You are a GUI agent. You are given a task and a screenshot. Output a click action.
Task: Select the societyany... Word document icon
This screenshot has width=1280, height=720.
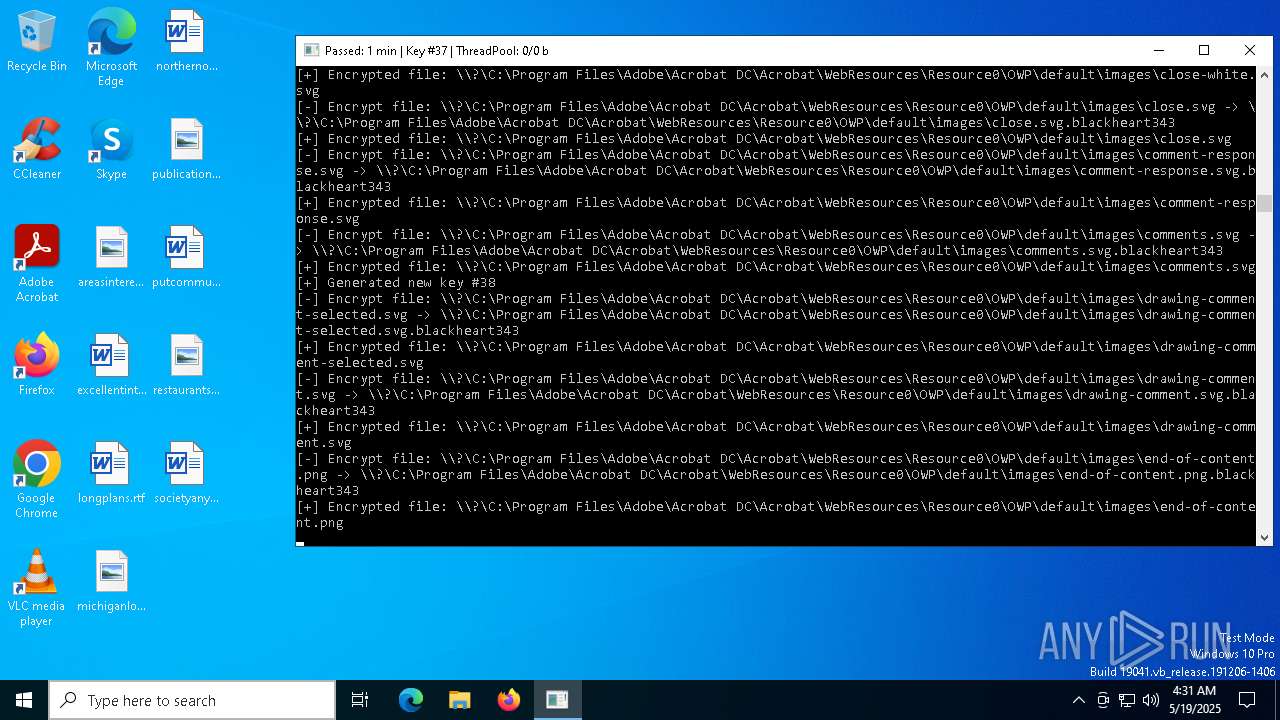[186, 473]
